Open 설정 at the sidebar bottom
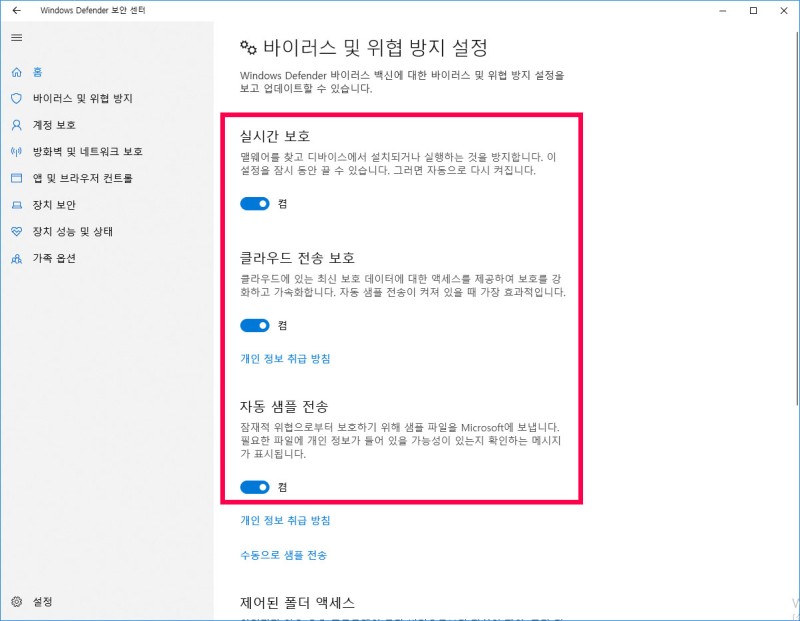The width and height of the screenshot is (800, 621). (42, 602)
